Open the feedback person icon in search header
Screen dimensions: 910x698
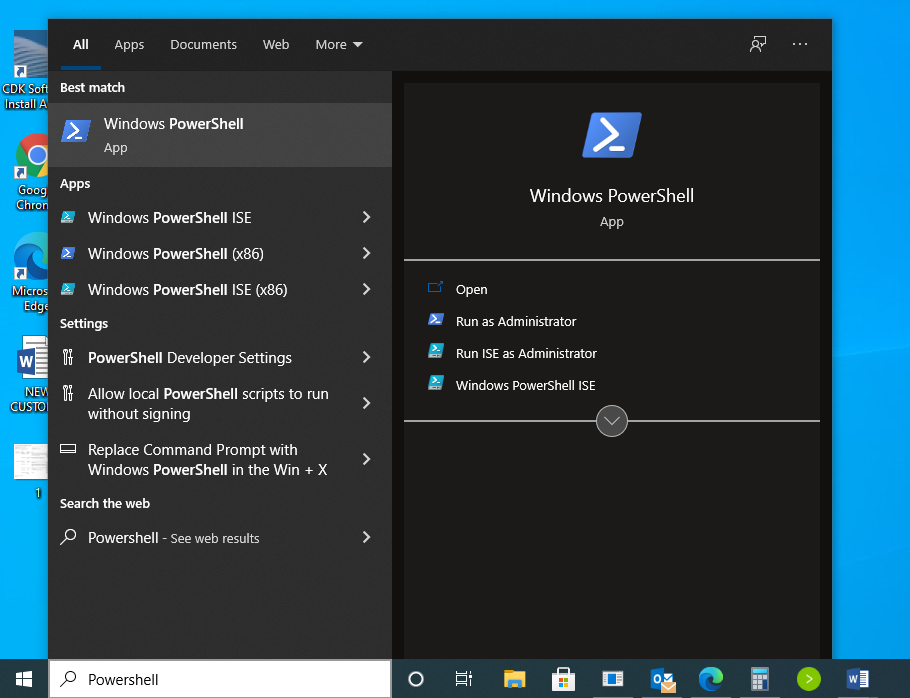[758, 44]
